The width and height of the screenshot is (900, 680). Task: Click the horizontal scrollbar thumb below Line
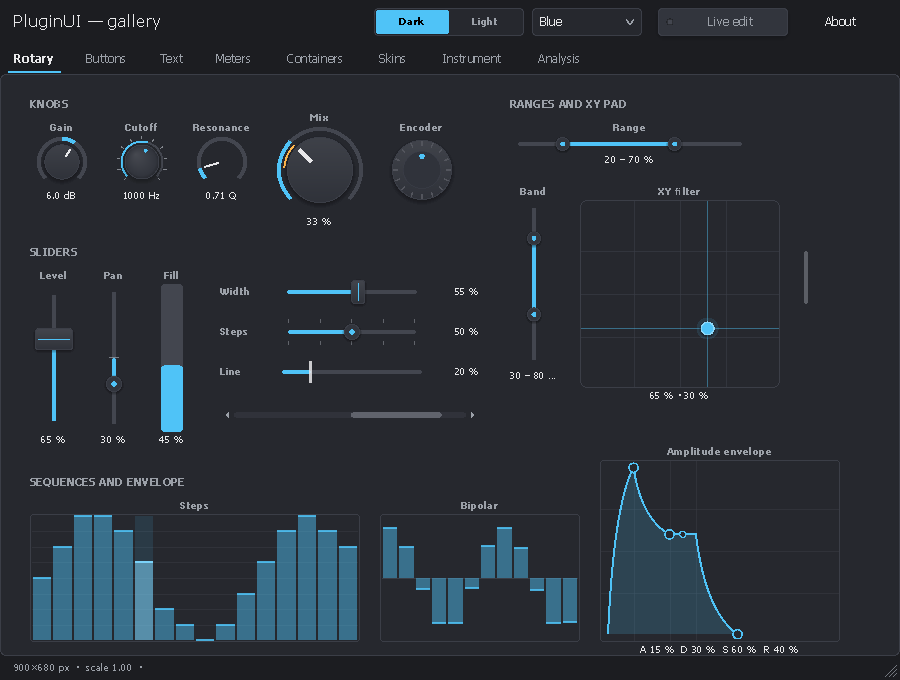pos(396,415)
